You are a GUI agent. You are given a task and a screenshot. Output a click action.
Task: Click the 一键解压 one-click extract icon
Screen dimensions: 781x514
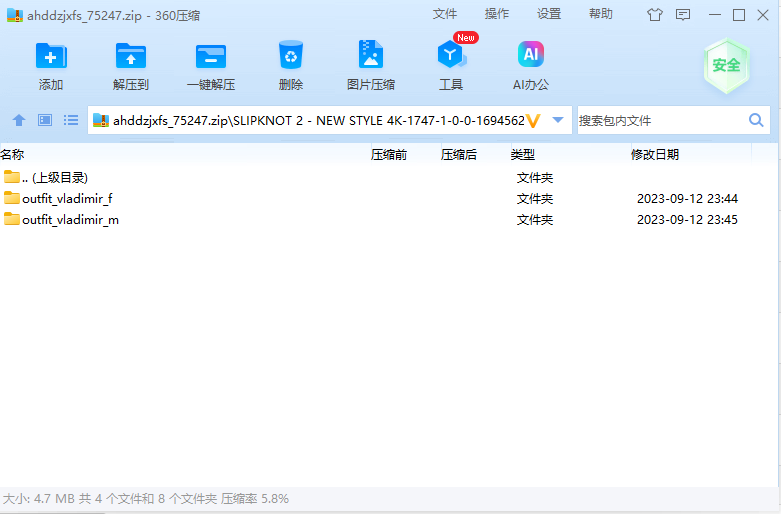211,56
